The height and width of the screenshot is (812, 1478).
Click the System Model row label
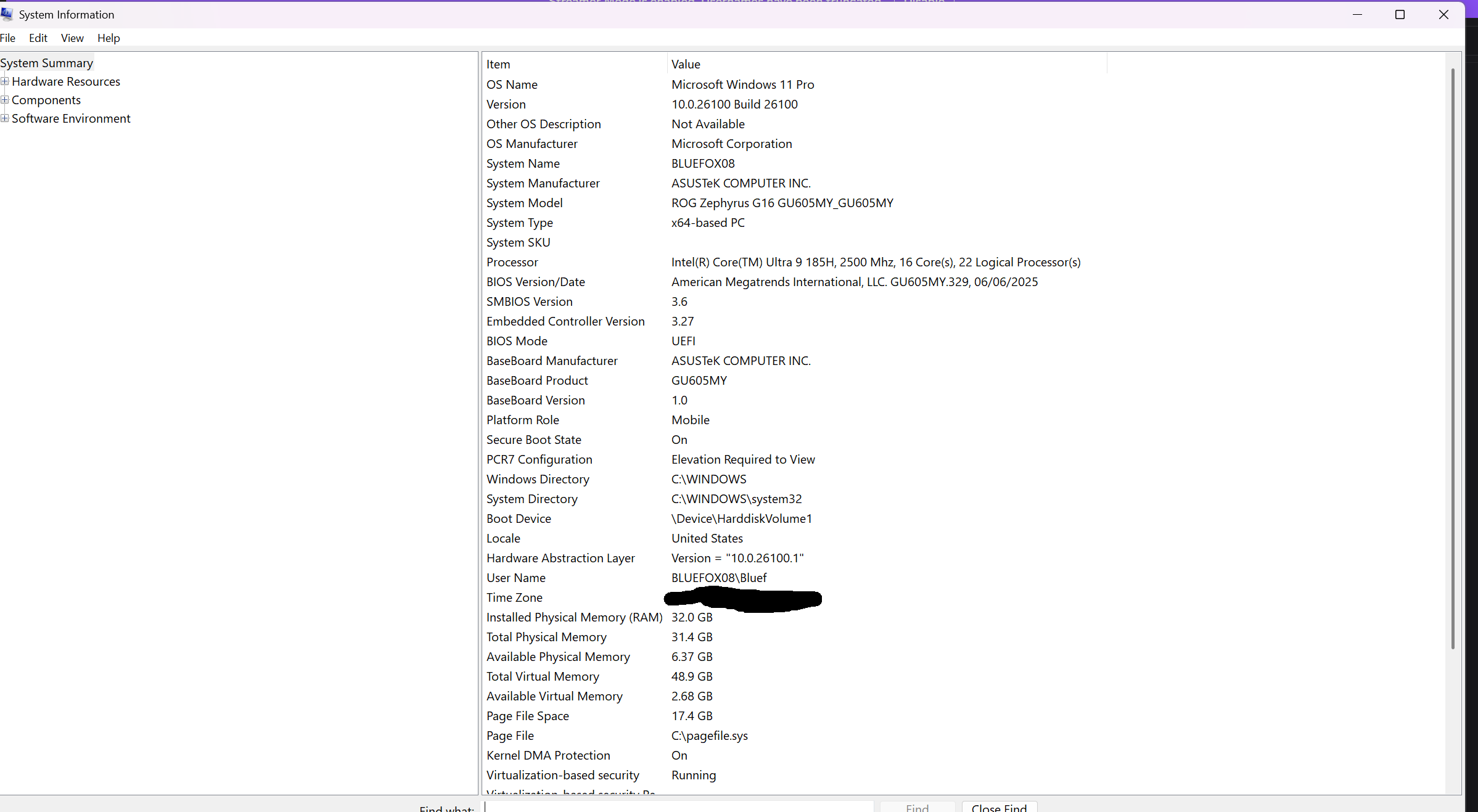[524, 203]
